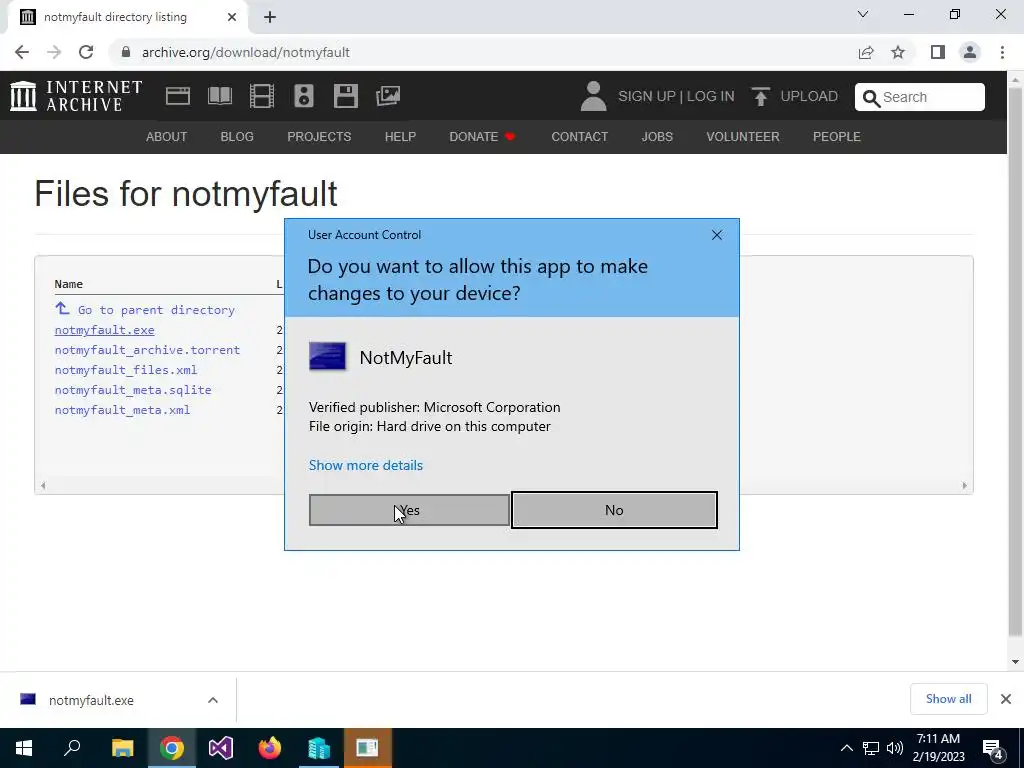Open the Chrome side panel icon
The height and width of the screenshot is (768, 1024).
[x=938, y=52]
